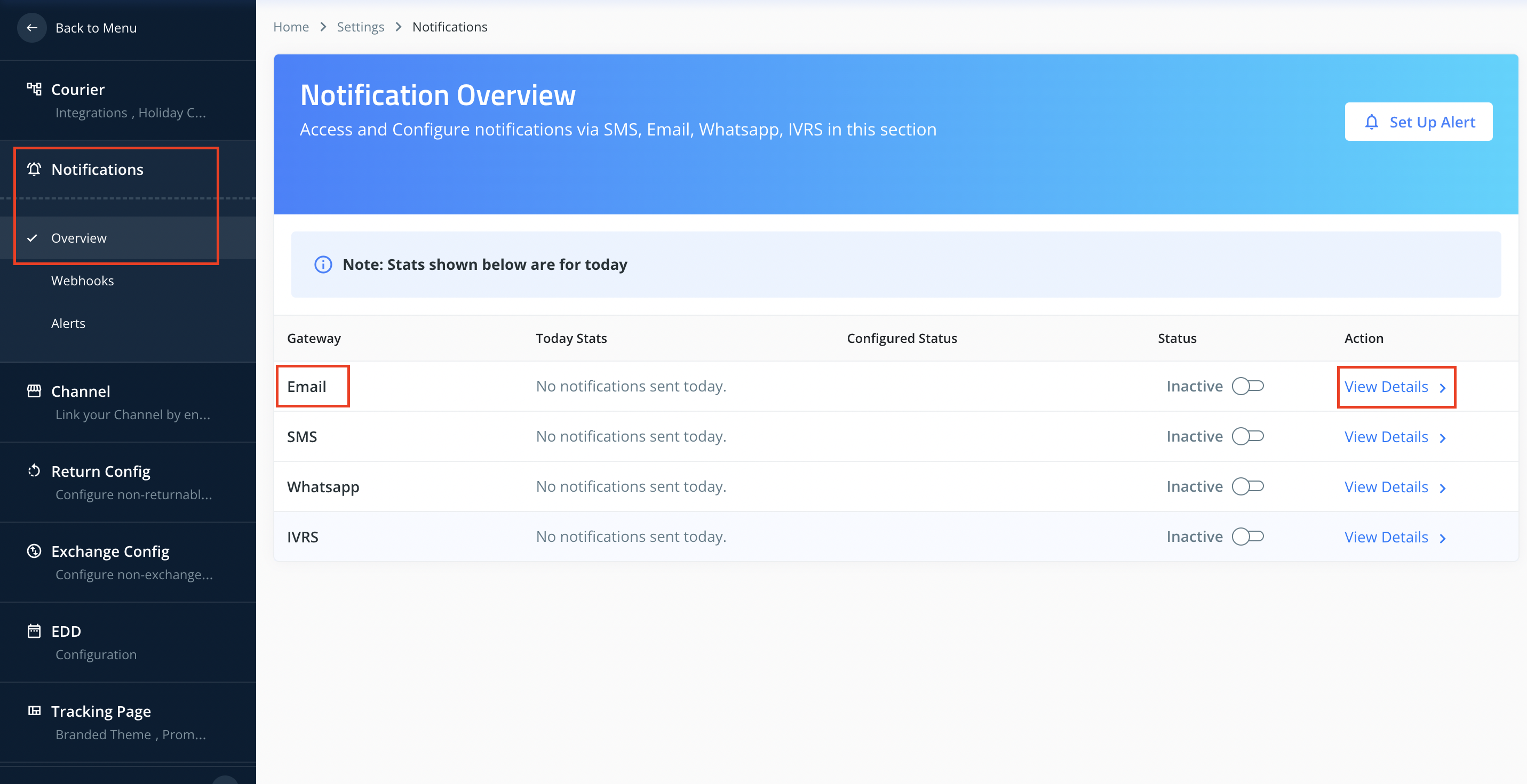
Task: Open View Details chevron for IVRS
Action: pos(1443,538)
